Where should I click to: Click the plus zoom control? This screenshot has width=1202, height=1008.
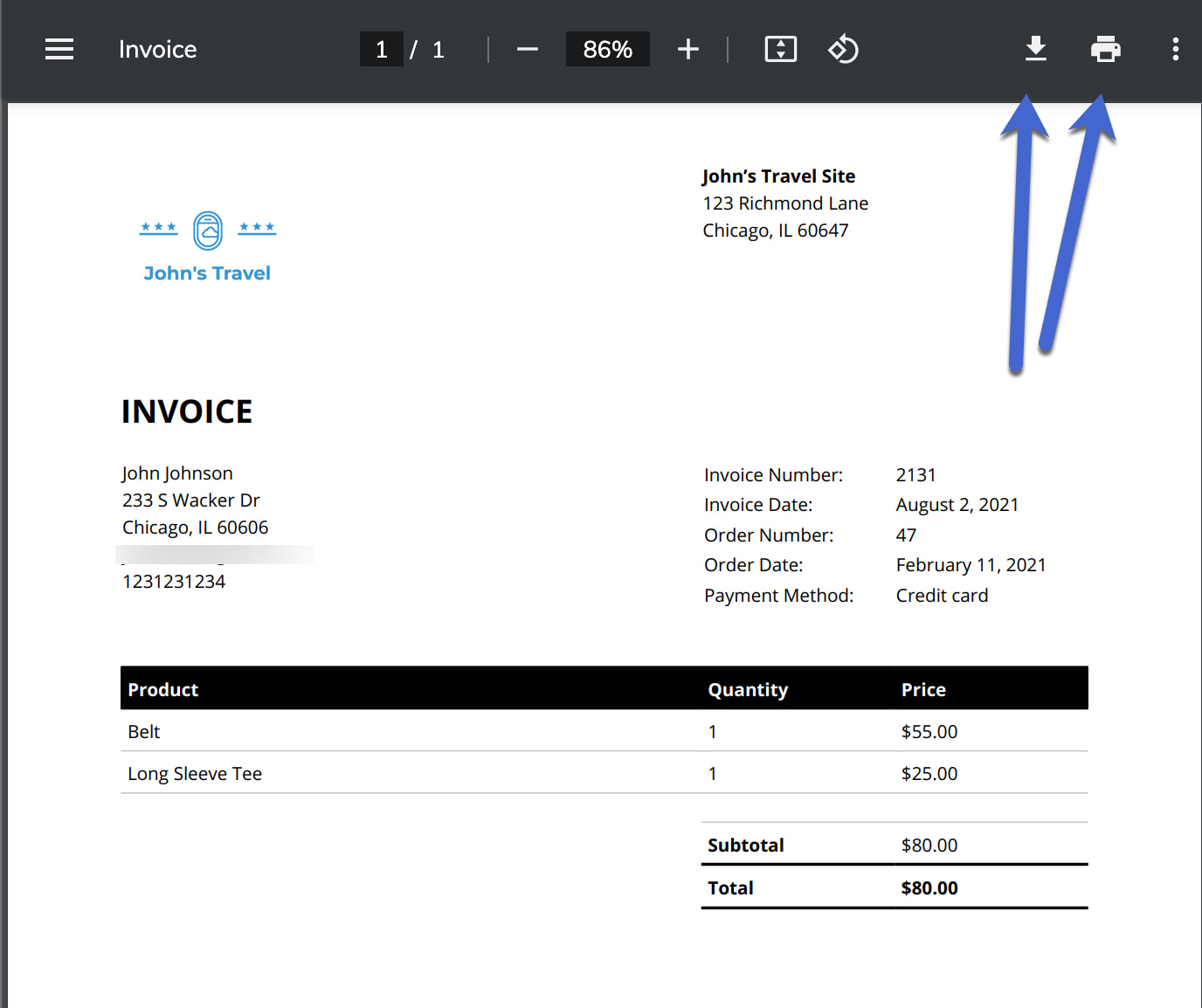[688, 49]
